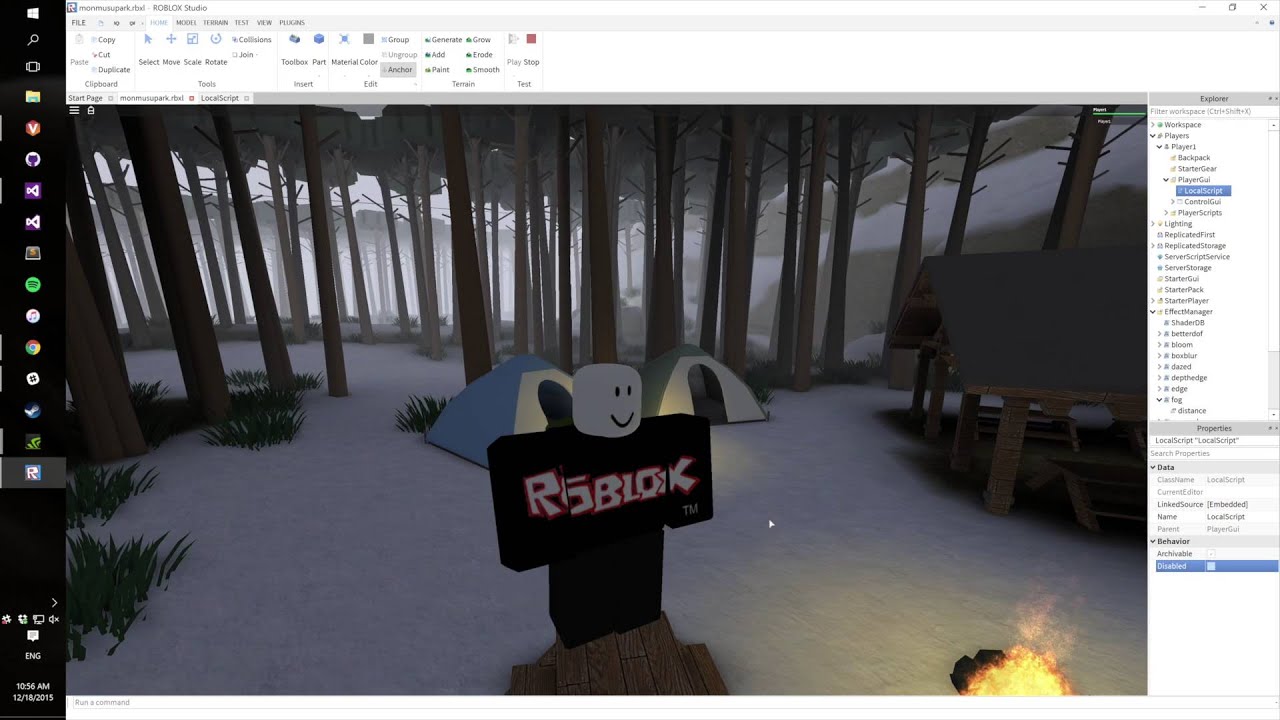Insert a new Part

pos(319,50)
